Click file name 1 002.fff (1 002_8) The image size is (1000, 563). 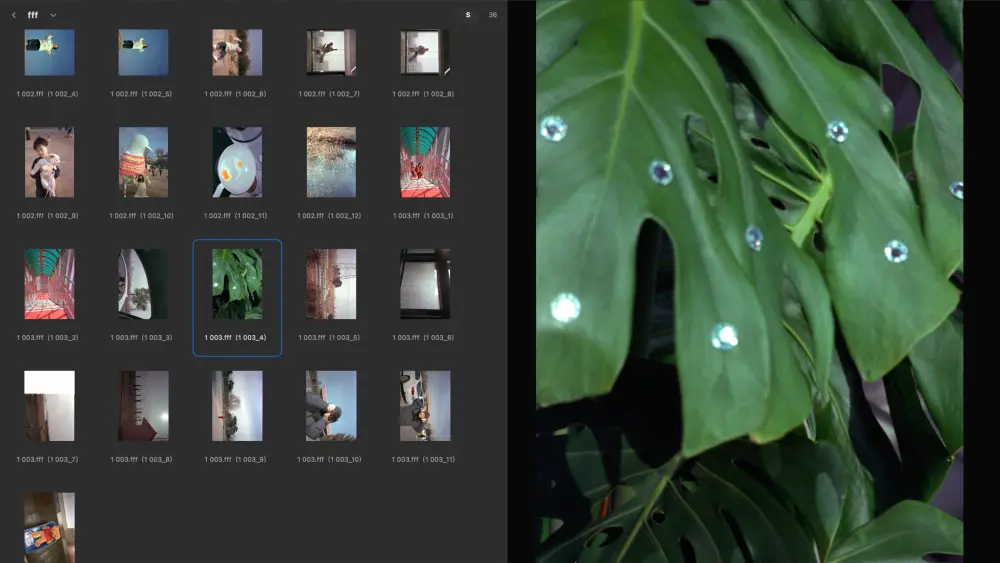(423, 94)
